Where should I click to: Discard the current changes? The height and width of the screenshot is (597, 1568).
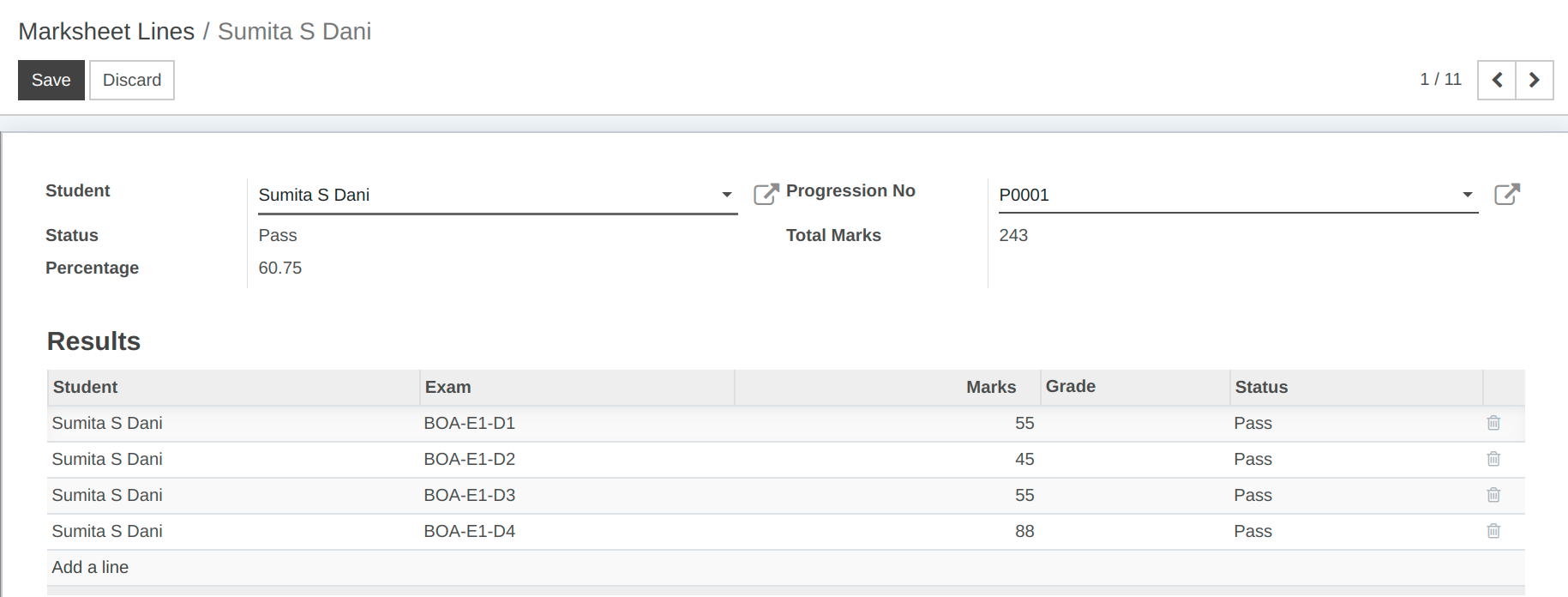pos(132,80)
